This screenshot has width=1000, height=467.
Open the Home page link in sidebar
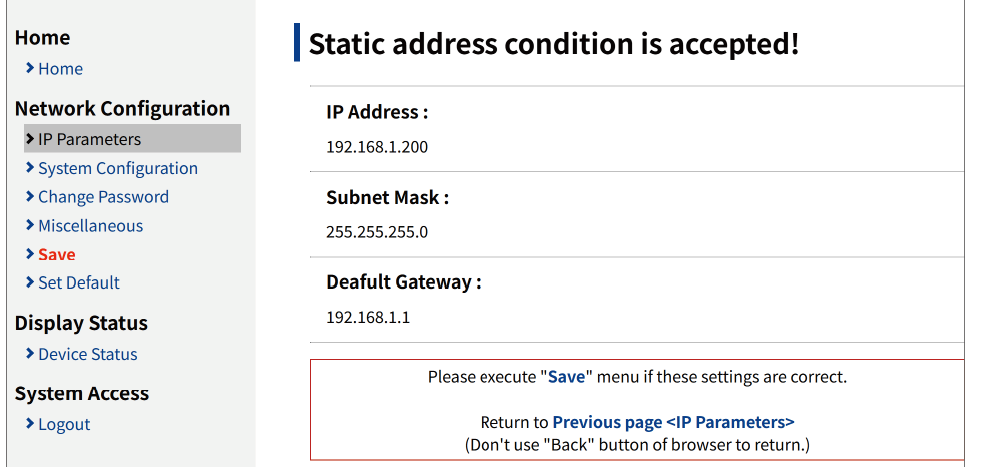pyautogui.click(x=60, y=69)
